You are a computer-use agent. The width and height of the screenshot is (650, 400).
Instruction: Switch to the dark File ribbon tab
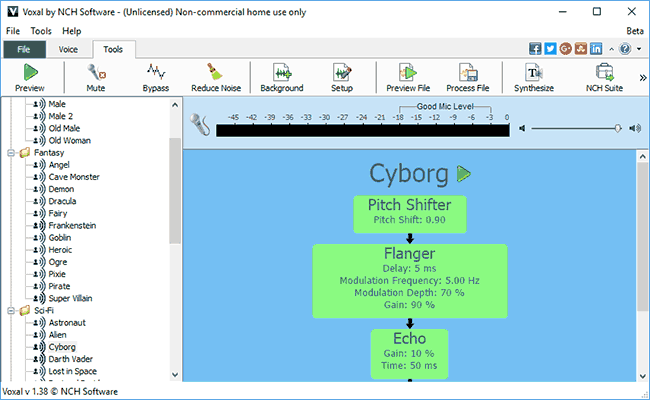click(24, 49)
